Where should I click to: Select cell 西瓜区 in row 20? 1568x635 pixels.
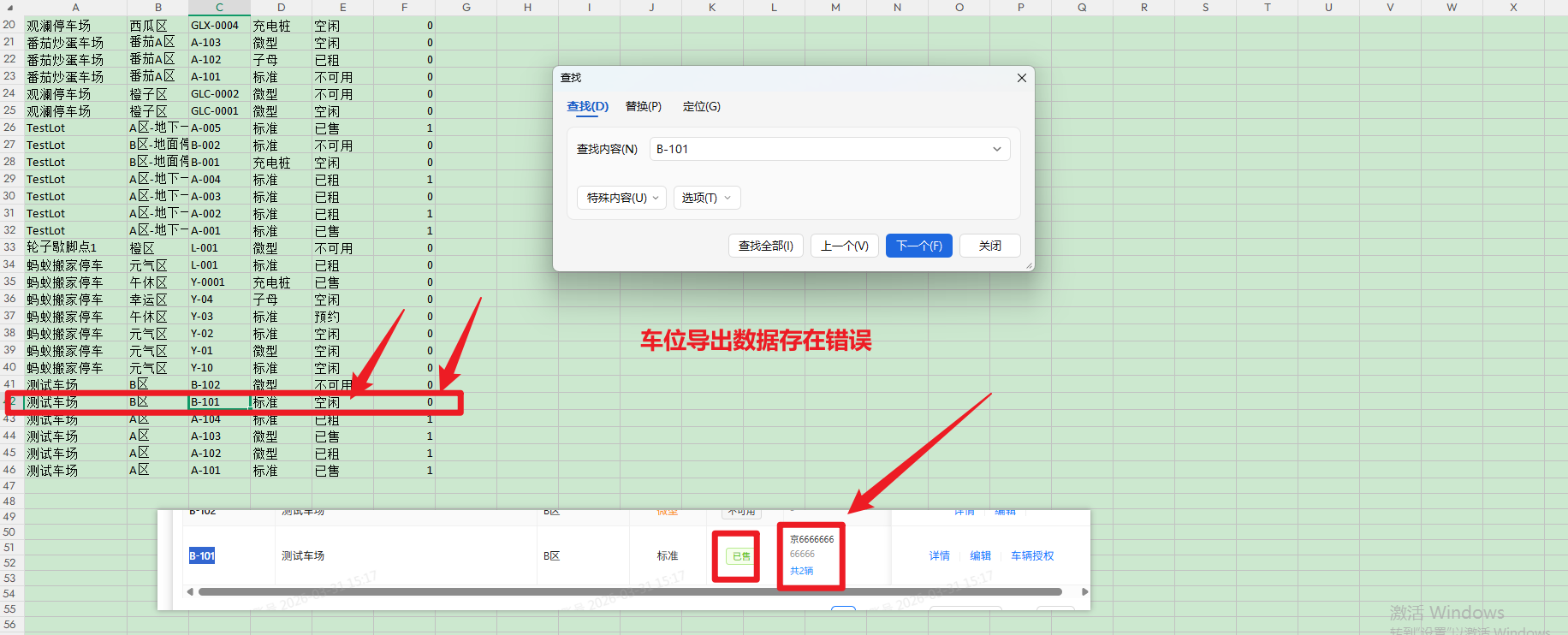tap(157, 26)
